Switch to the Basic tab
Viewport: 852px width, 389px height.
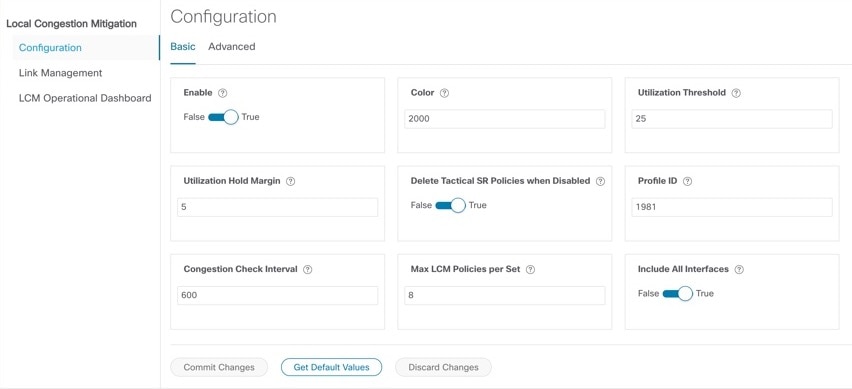click(183, 47)
